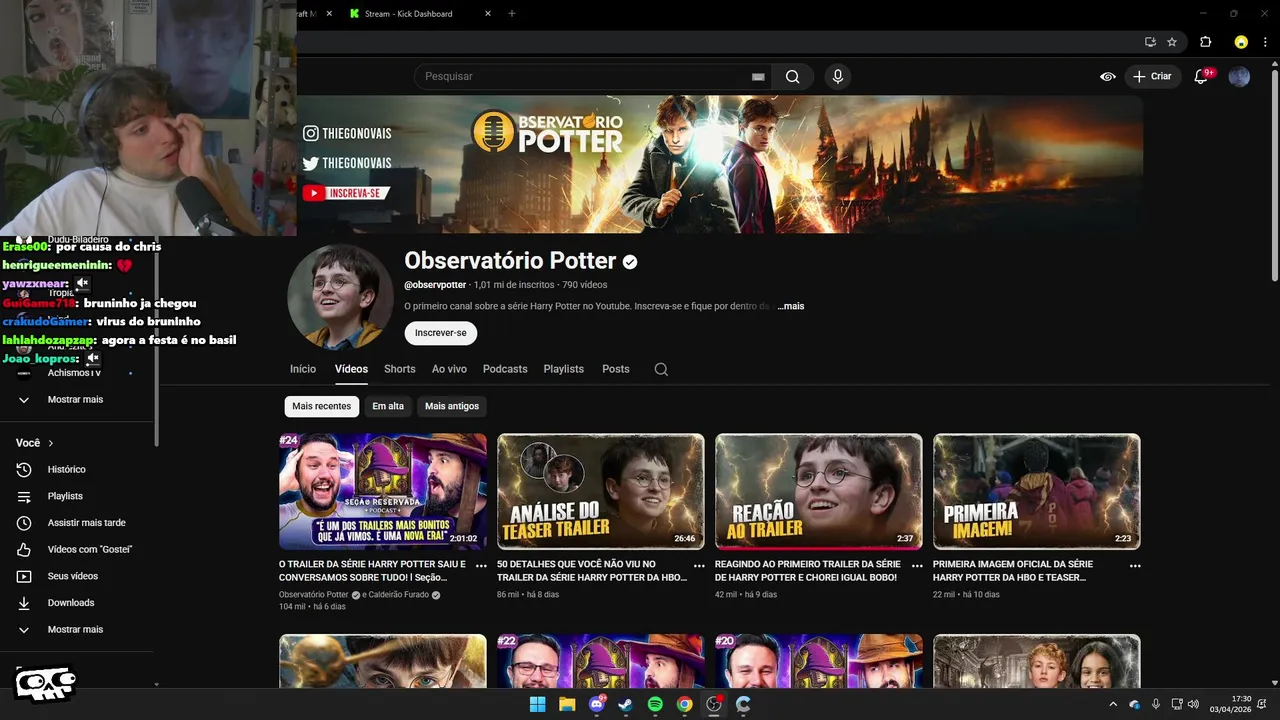
Task: Open Chrome extensions puzzle icon
Action: point(1205,42)
